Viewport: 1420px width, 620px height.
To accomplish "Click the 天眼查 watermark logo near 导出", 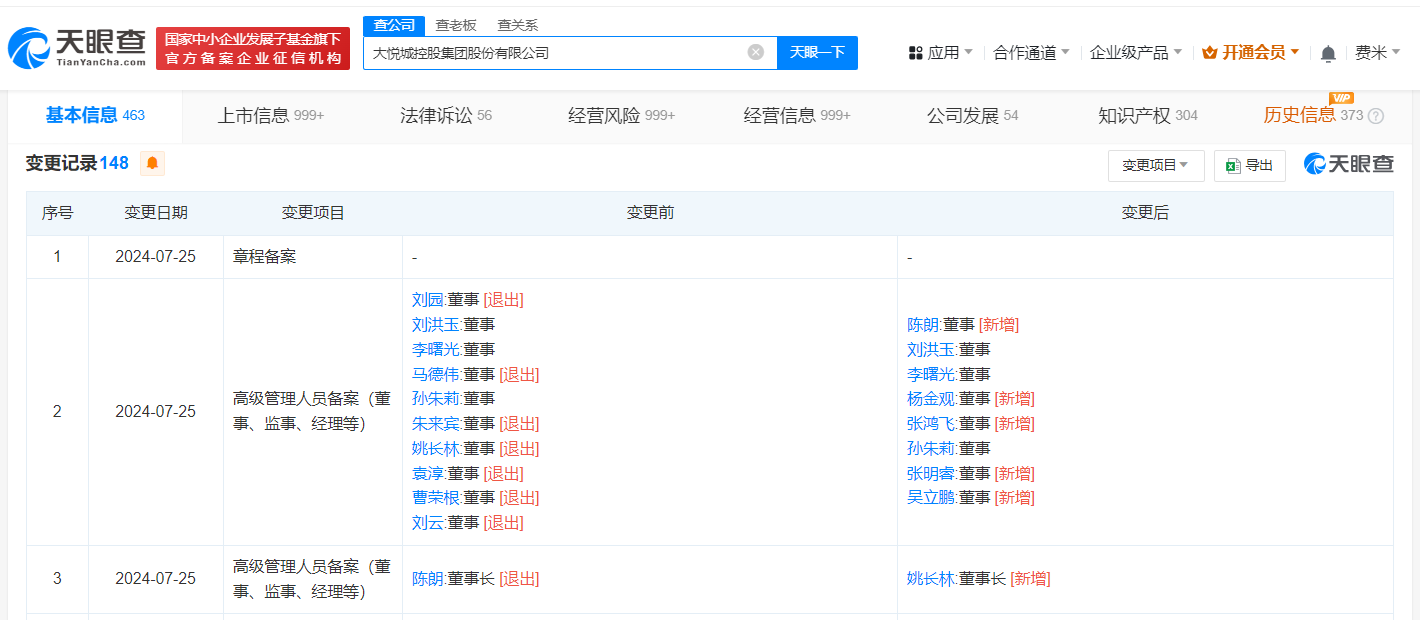I will 1347,164.
